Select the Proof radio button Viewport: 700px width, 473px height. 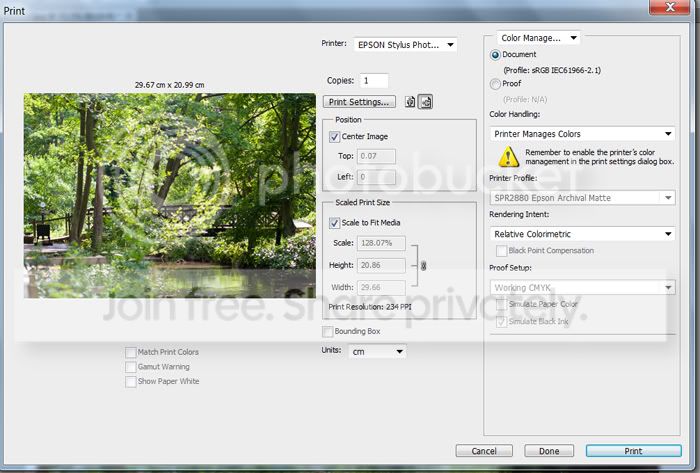click(x=496, y=85)
